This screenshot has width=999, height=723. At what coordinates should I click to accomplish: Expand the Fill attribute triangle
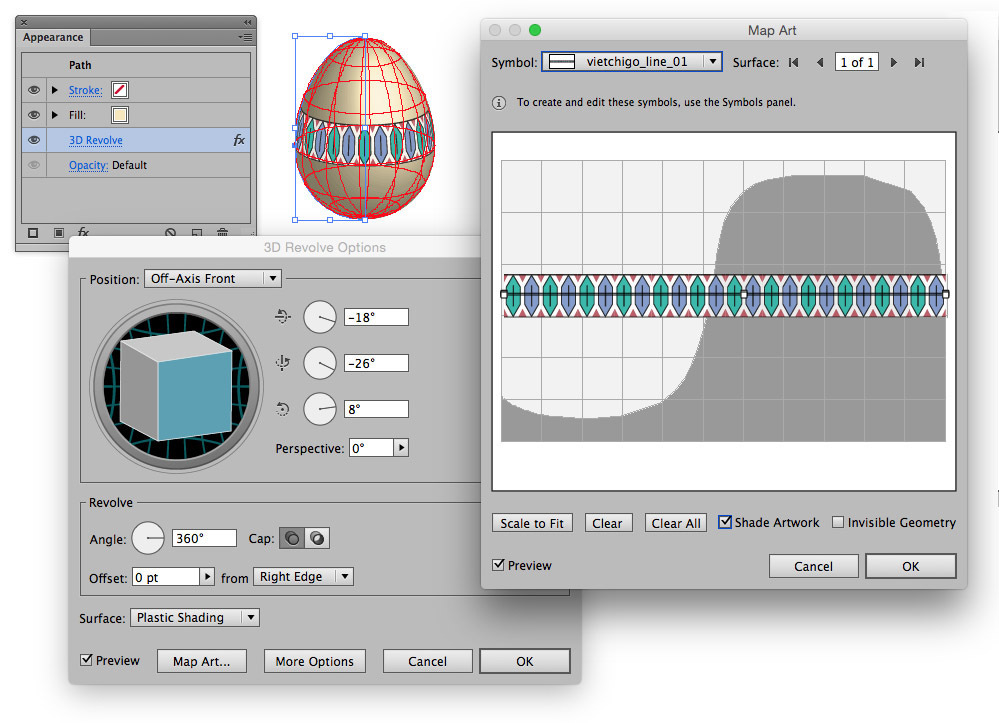click(55, 115)
